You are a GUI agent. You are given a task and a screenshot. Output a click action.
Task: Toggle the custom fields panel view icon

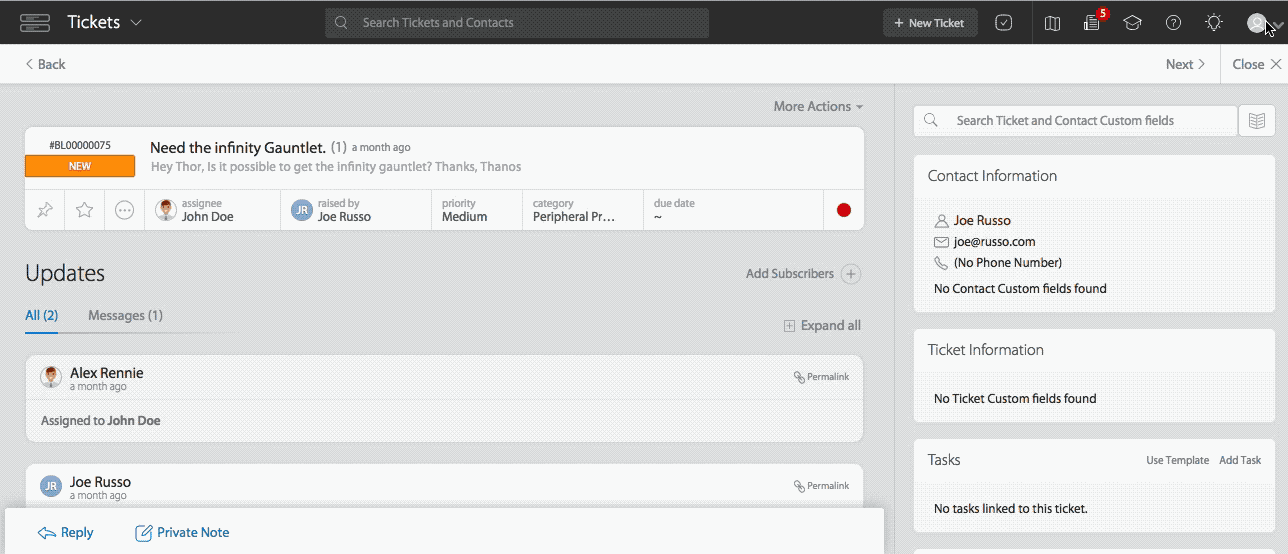point(1257,121)
